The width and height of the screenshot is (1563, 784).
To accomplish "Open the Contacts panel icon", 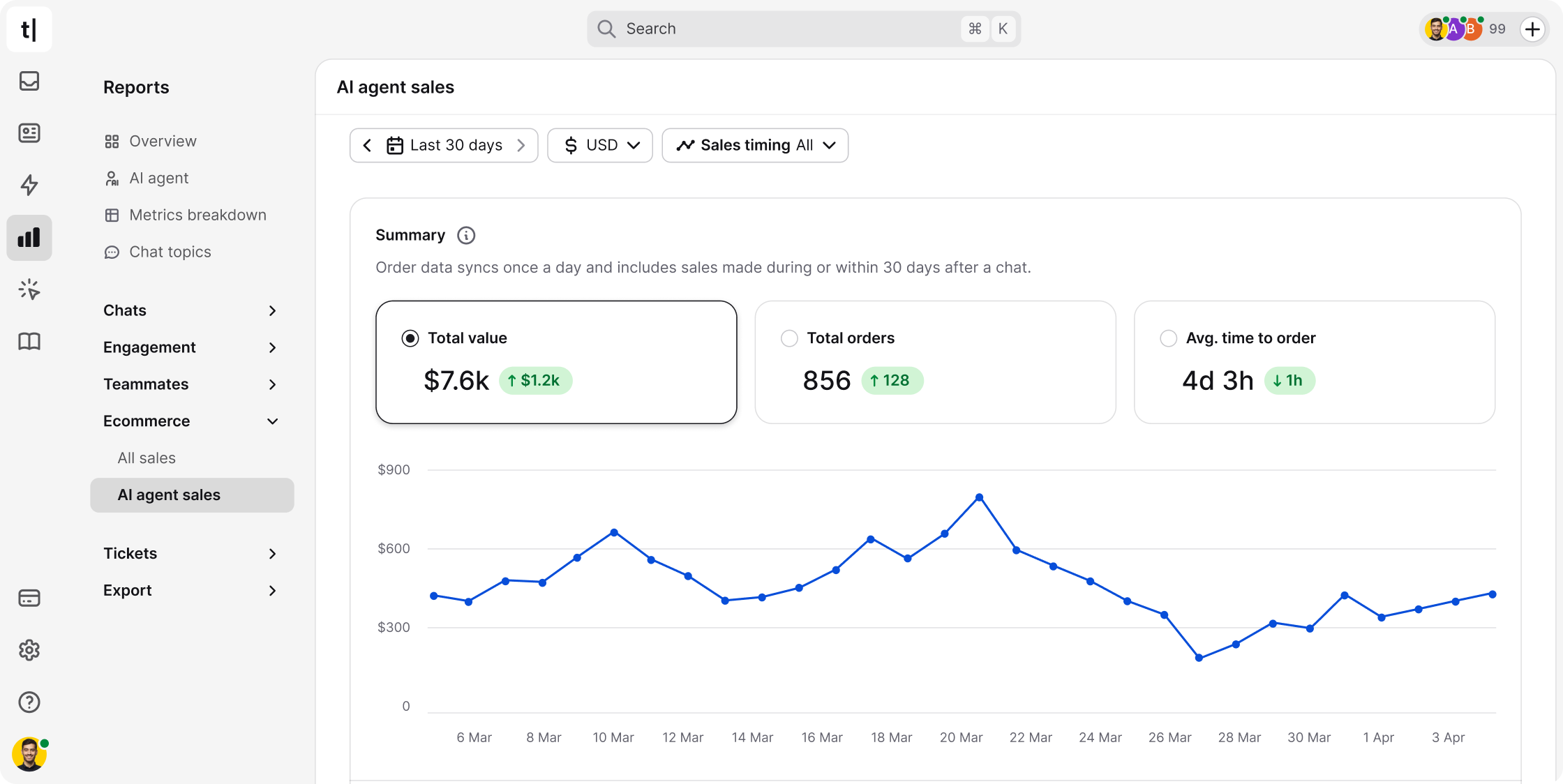I will point(29,133).
